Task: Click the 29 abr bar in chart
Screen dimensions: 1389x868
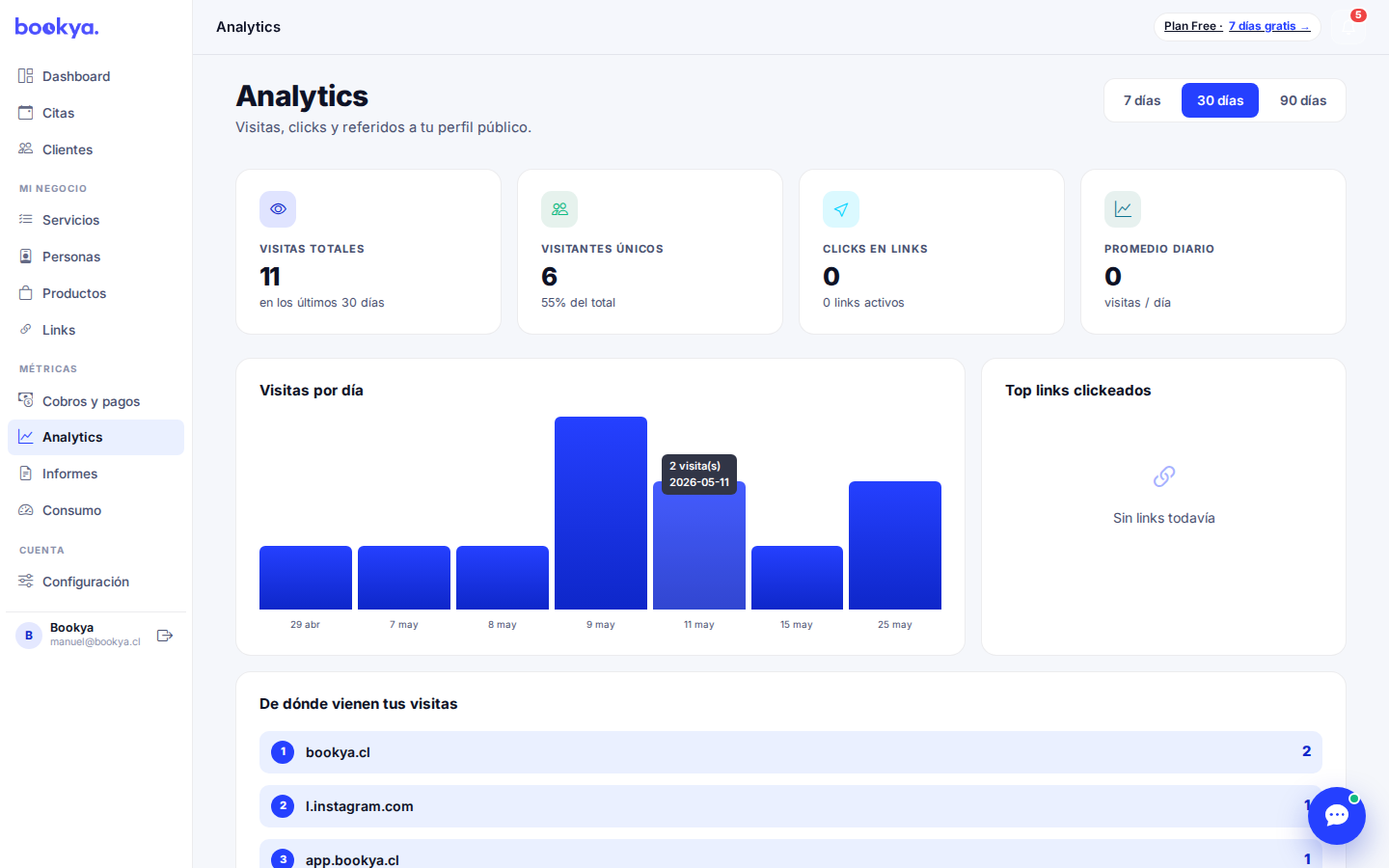Action: pyautogui.click(x=306, y=578)
